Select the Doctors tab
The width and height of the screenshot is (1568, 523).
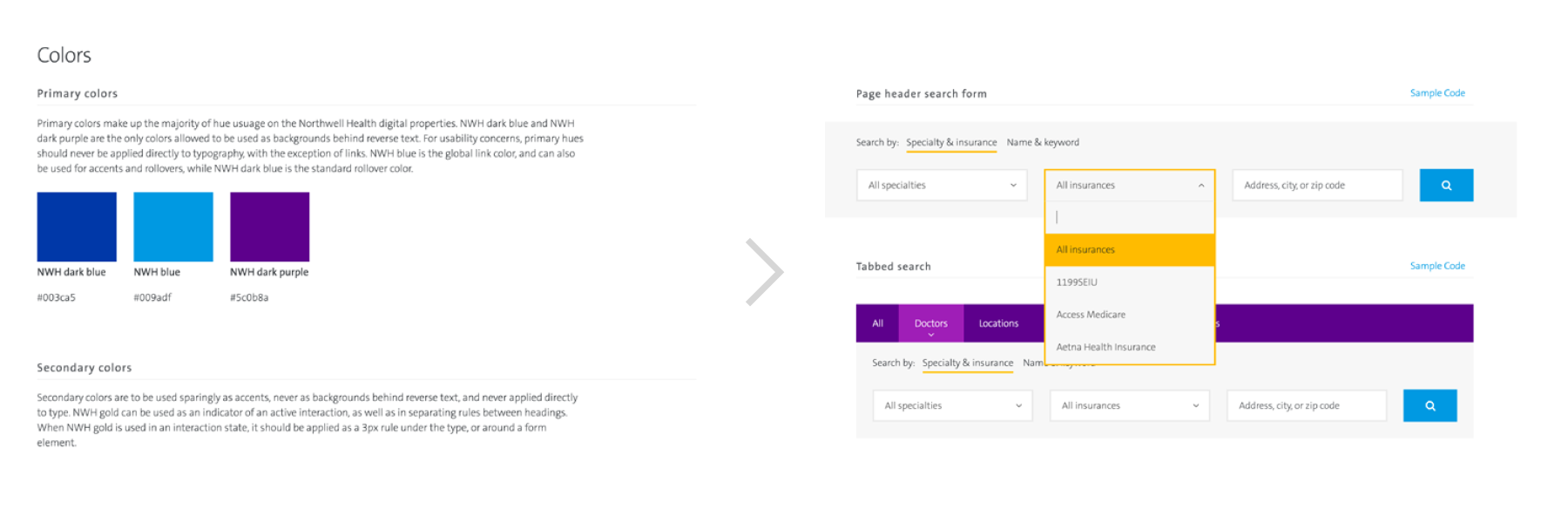[x=931, y=323]
